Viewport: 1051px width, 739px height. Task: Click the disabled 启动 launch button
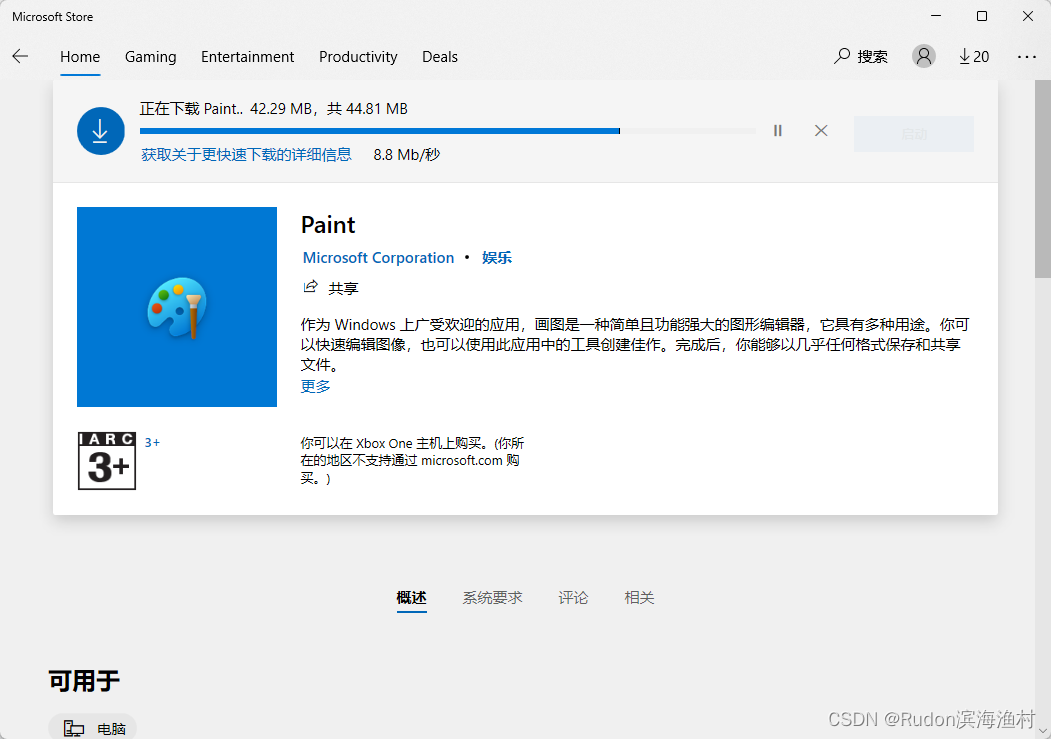coord(914,134)
